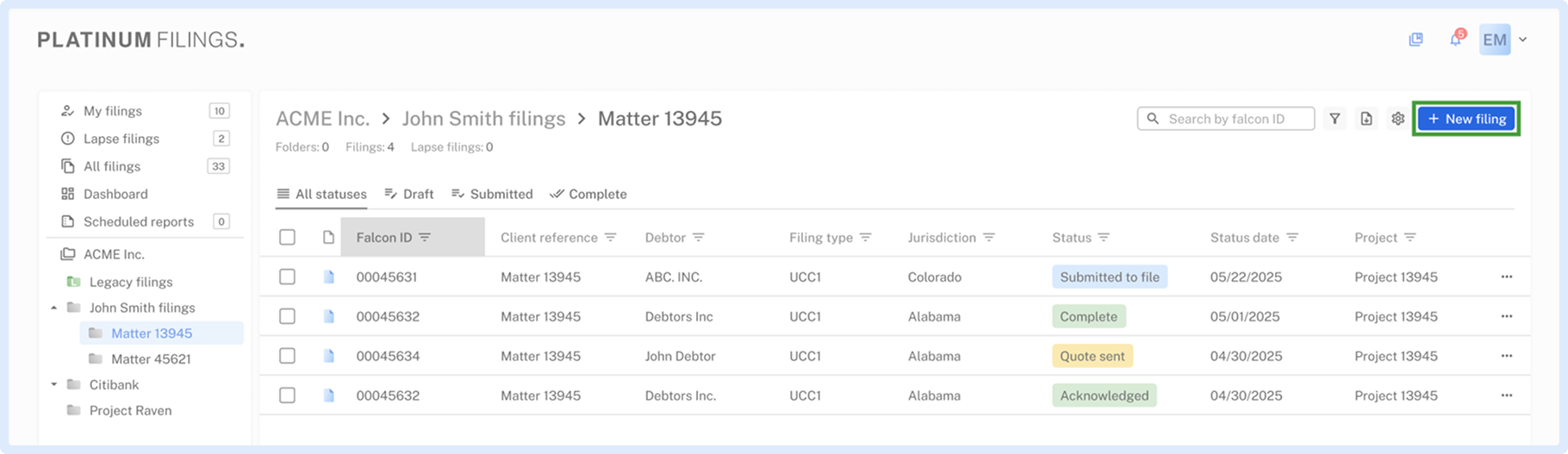Toggle the Citibank expand arrow

[x=54, y=384]
